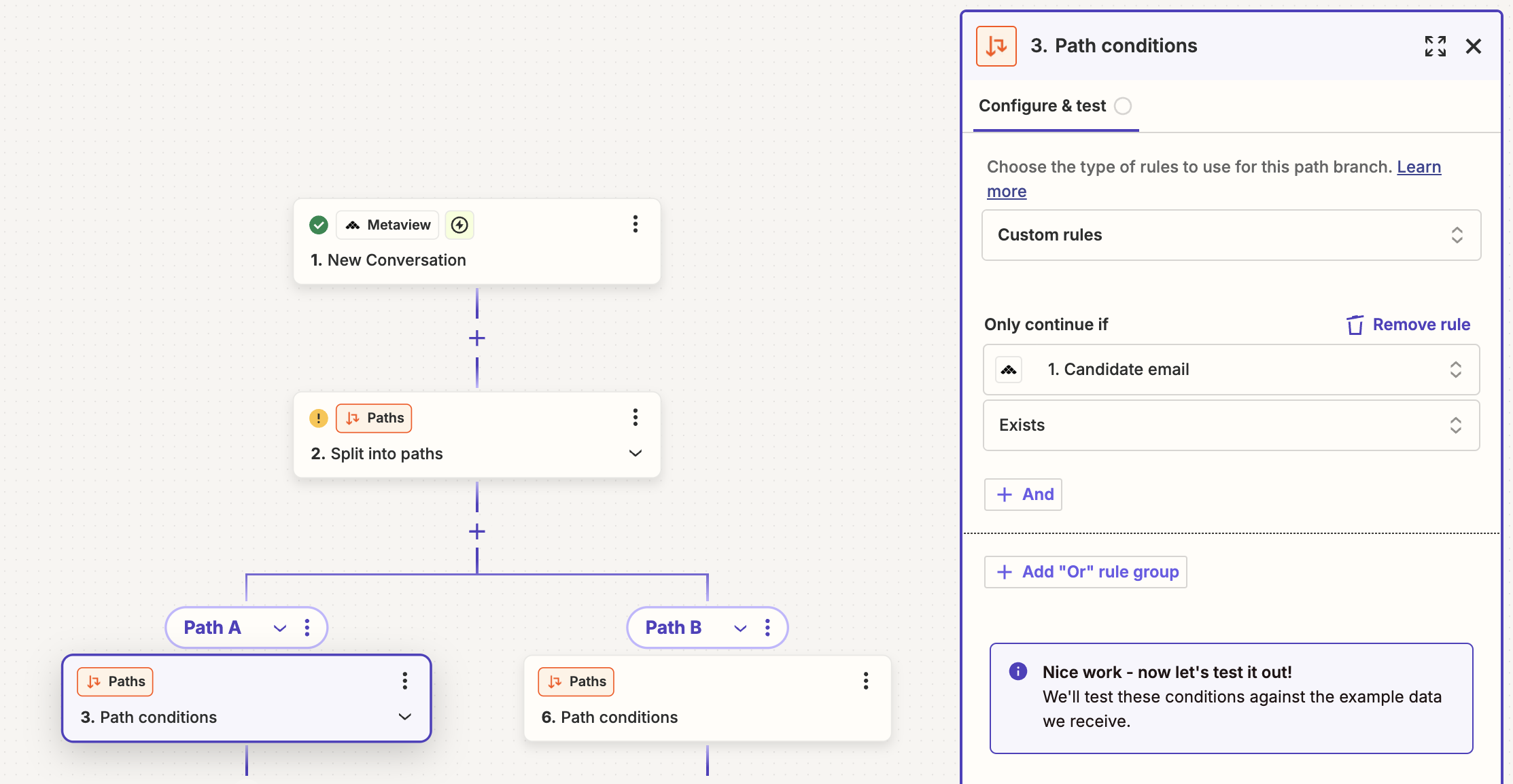
Task: Expand the step 3 Path conditions chevron
Action: pyautogui.click(x=405, y=717)
